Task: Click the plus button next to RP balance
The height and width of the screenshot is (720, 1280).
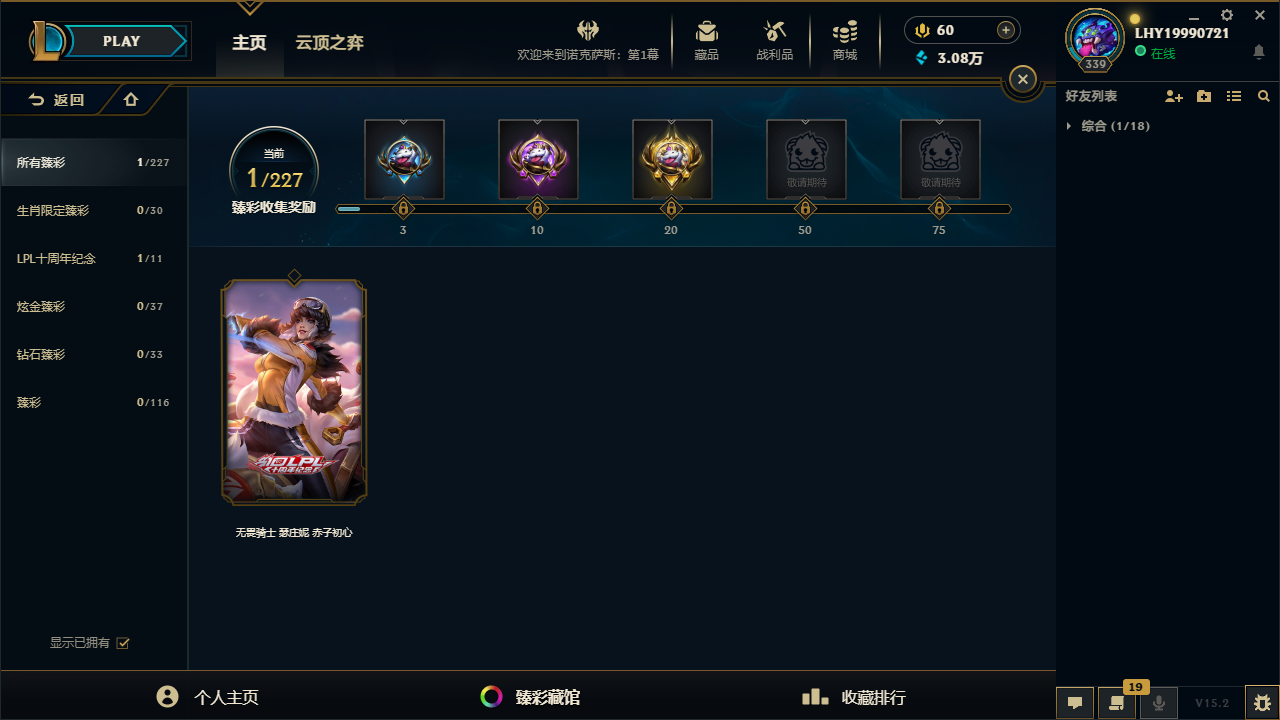Action: (x=1006, y=30)
